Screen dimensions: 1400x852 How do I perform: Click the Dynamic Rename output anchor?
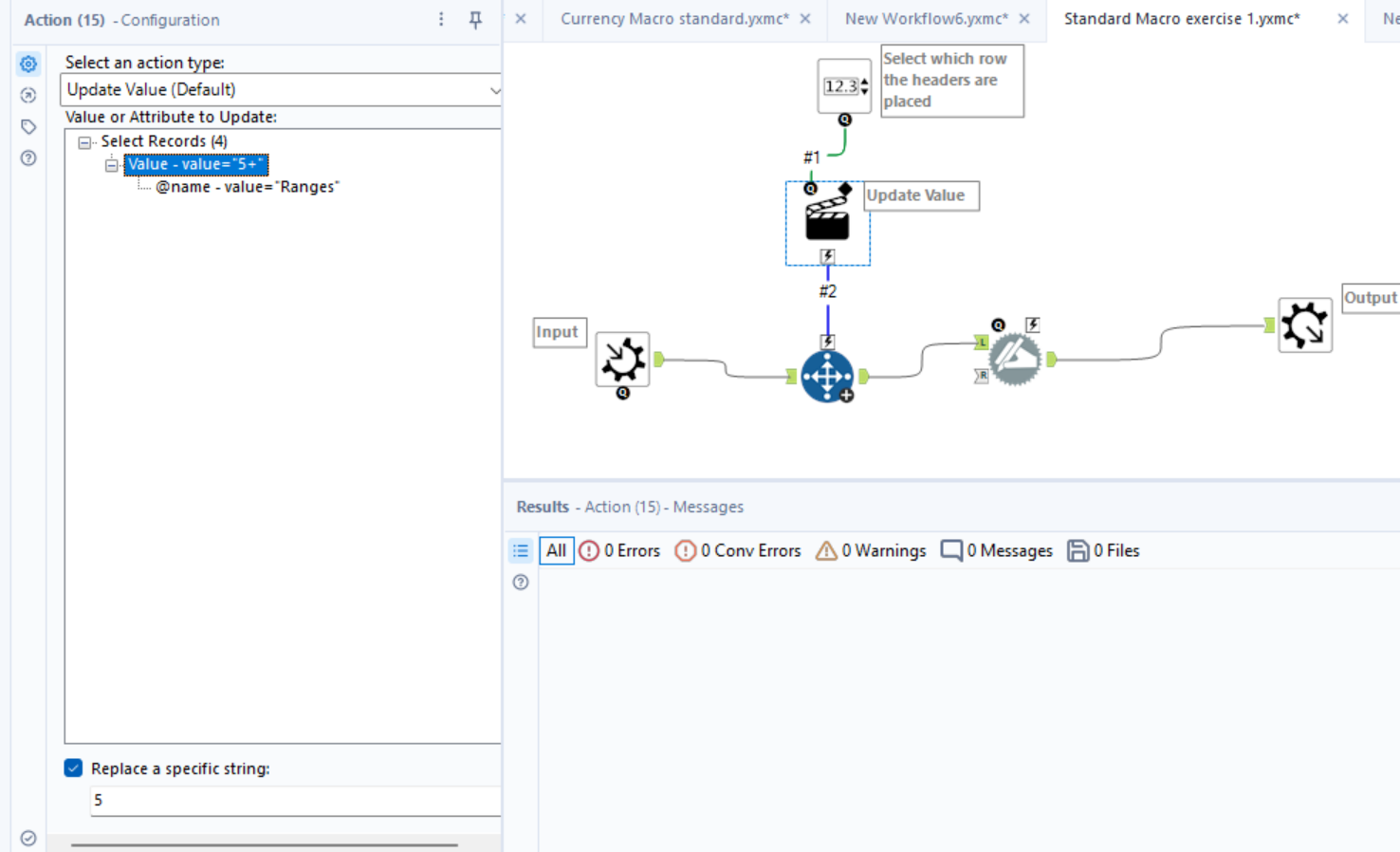1052,360
